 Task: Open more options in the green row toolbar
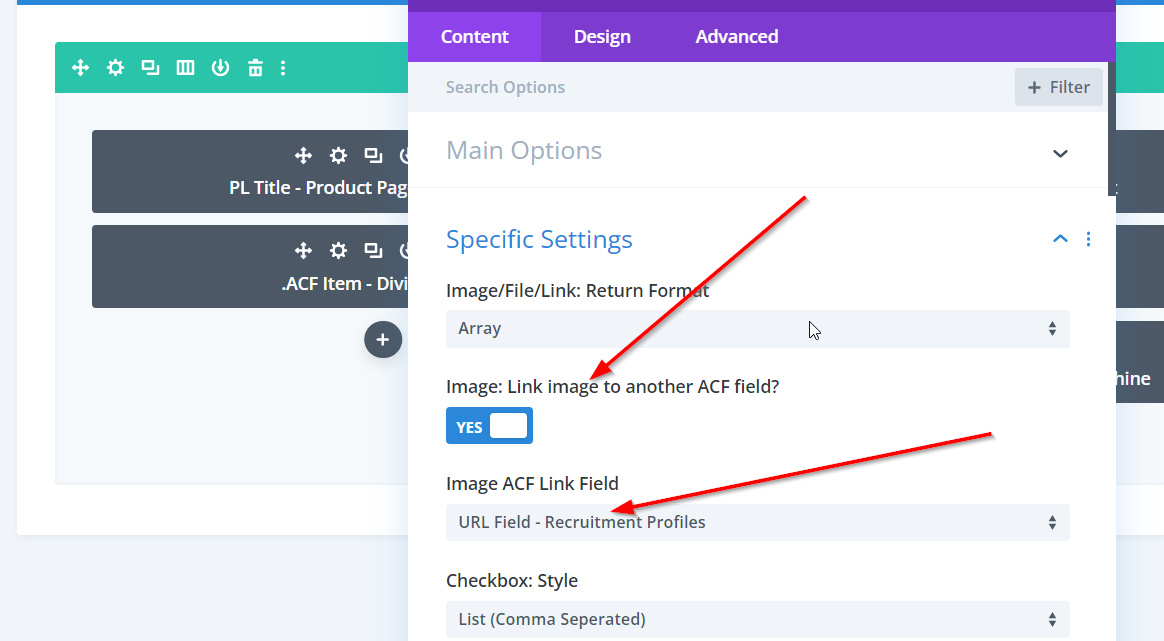coord(283,68)
